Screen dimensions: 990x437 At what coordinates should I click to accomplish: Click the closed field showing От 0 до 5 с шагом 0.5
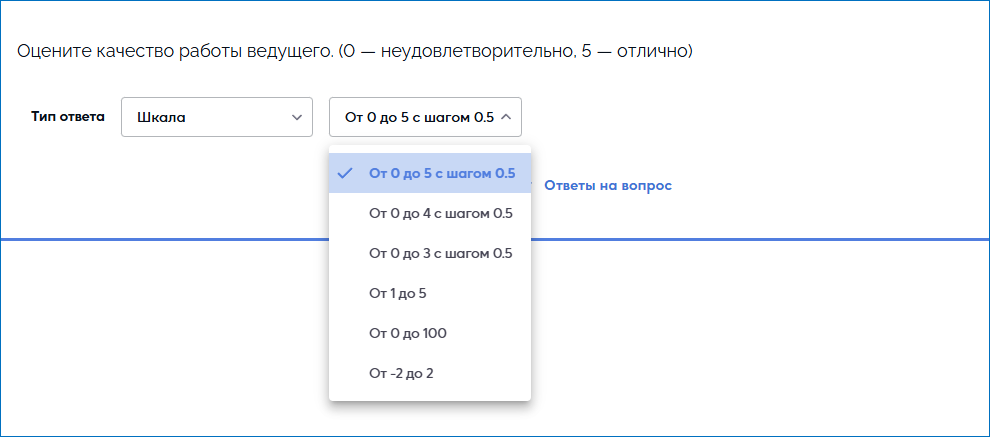(419, 117)
